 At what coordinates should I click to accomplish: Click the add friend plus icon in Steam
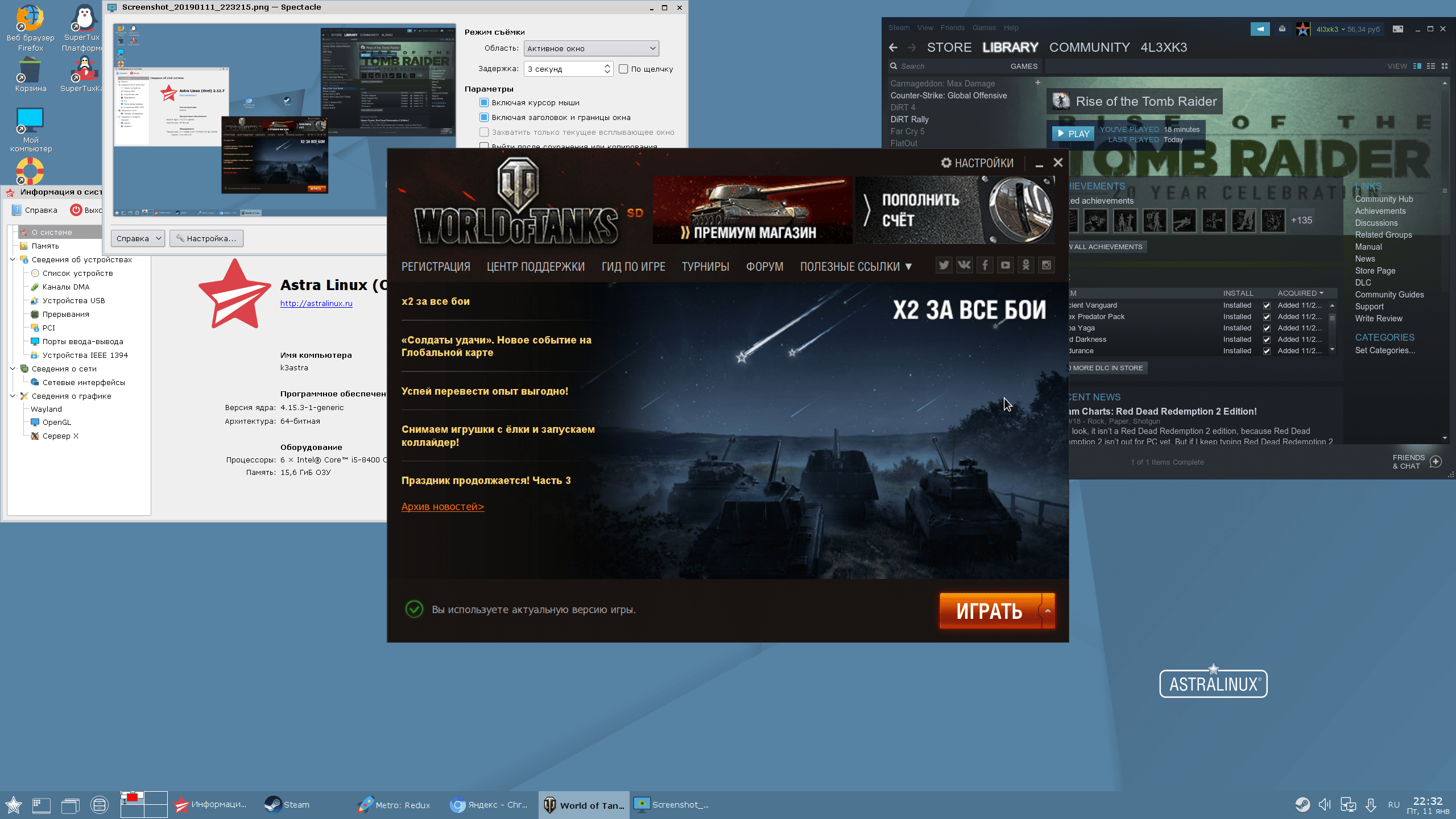(x=1436, y=462)
